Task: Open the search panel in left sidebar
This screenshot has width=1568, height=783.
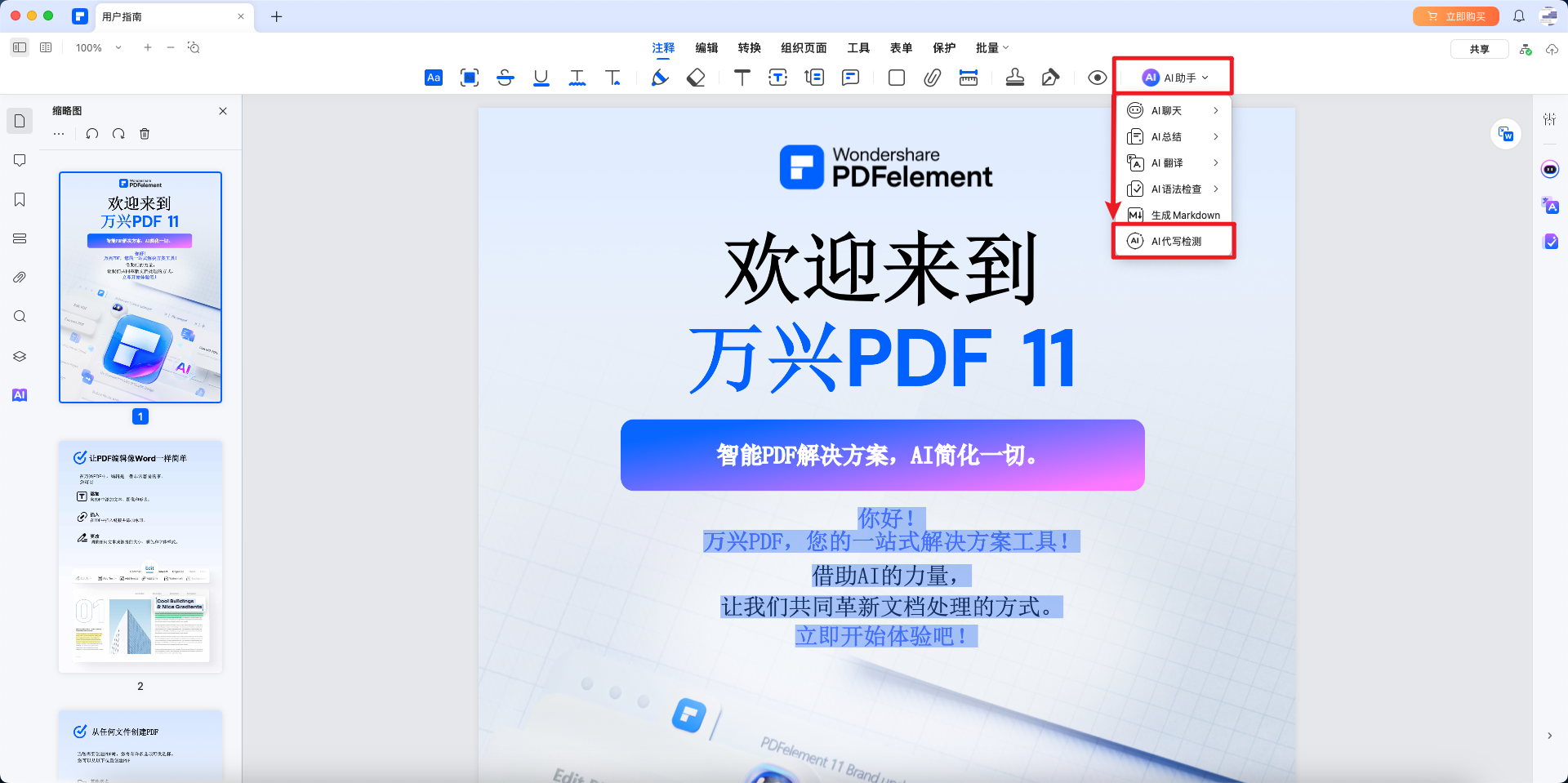Action: click(x=20, y=317)
